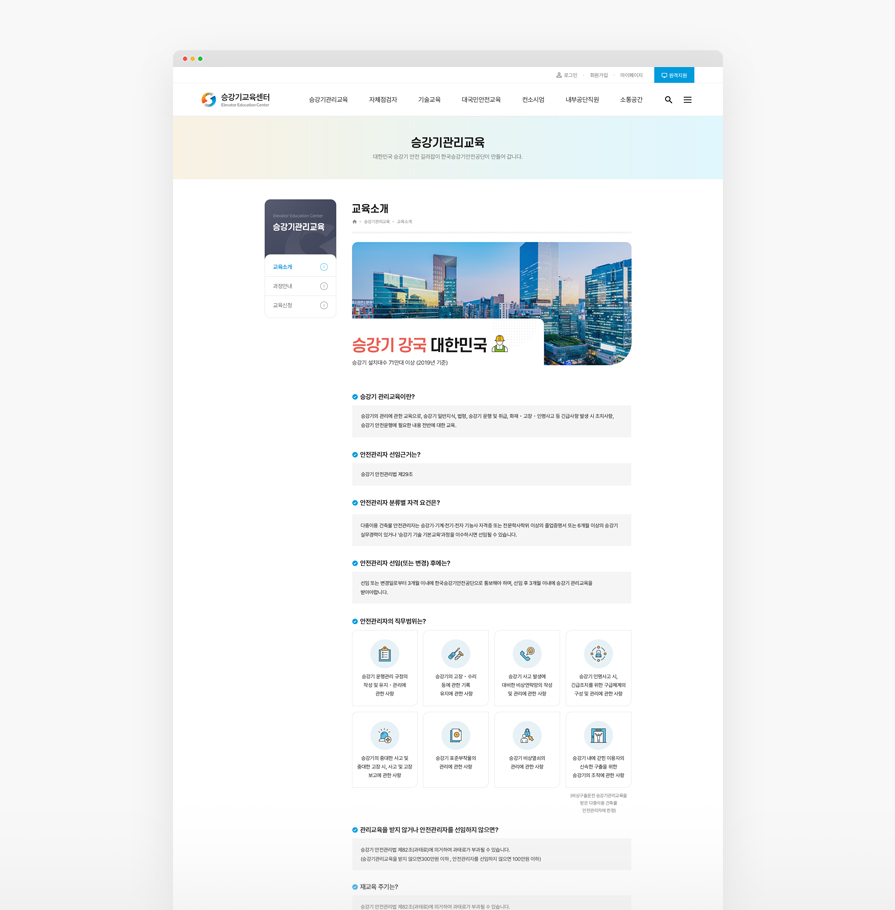Click the 회원가입 link
This screenshot has width=895, height=910.
click(598, 75)
